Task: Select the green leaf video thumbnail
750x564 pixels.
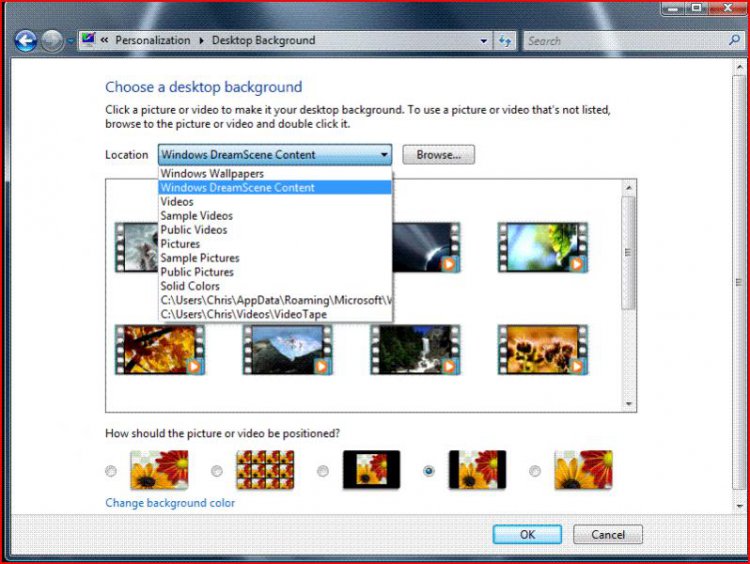Action: pos(542,247)
